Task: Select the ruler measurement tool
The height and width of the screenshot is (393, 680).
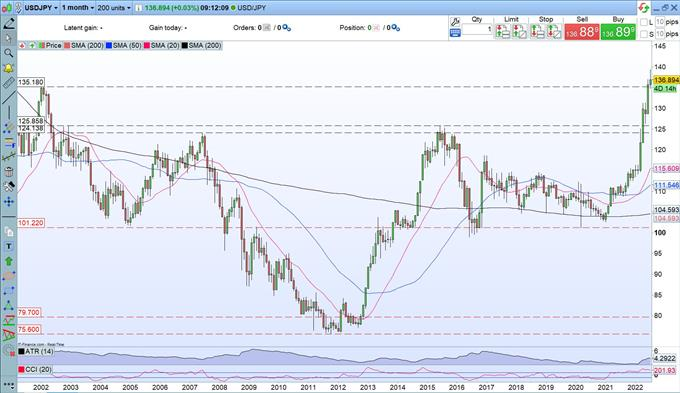Action: pos(8,83)
